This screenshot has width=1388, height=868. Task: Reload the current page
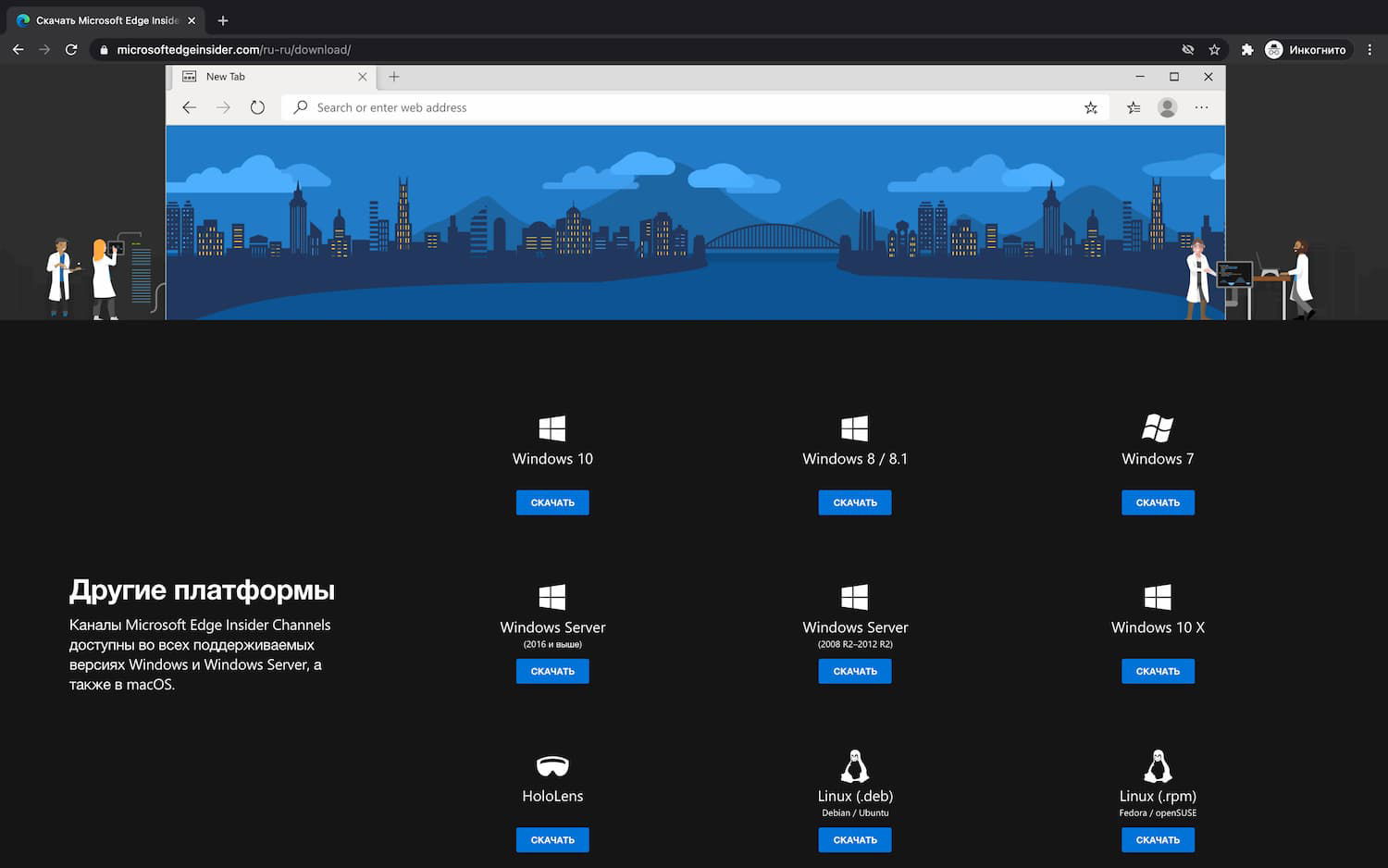71,49
